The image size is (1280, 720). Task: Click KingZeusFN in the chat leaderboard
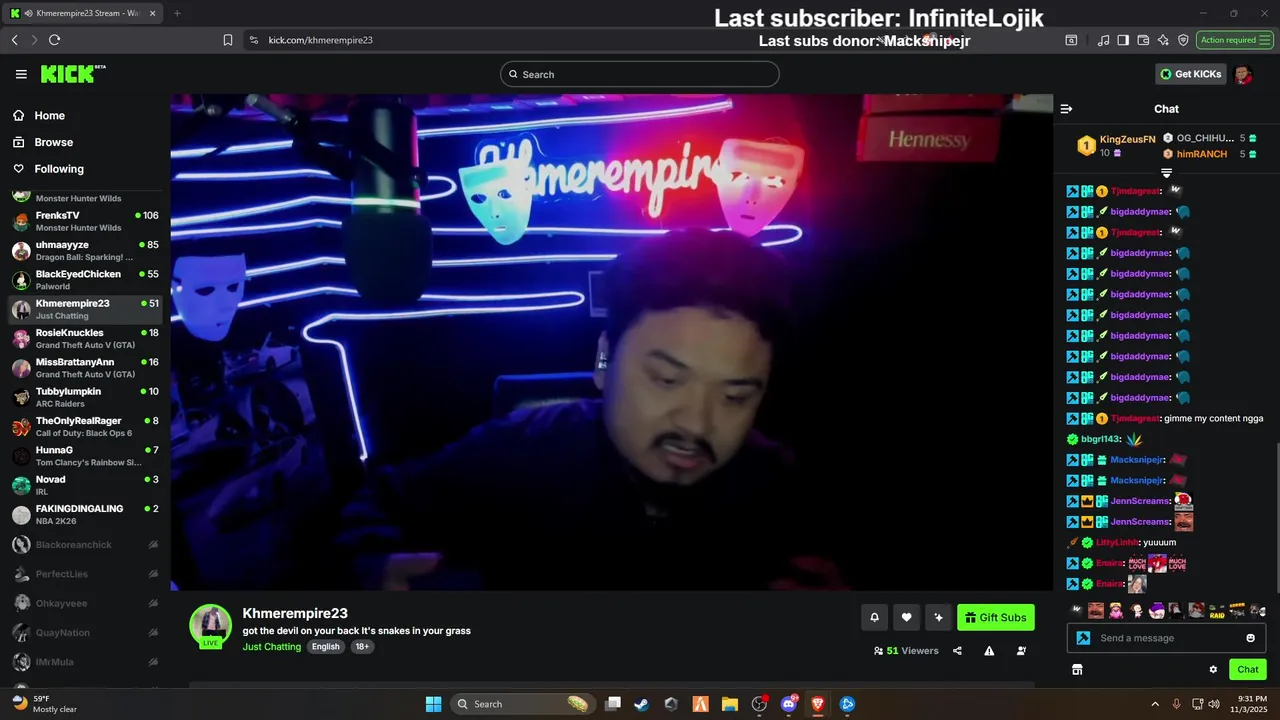[1127, 140]
